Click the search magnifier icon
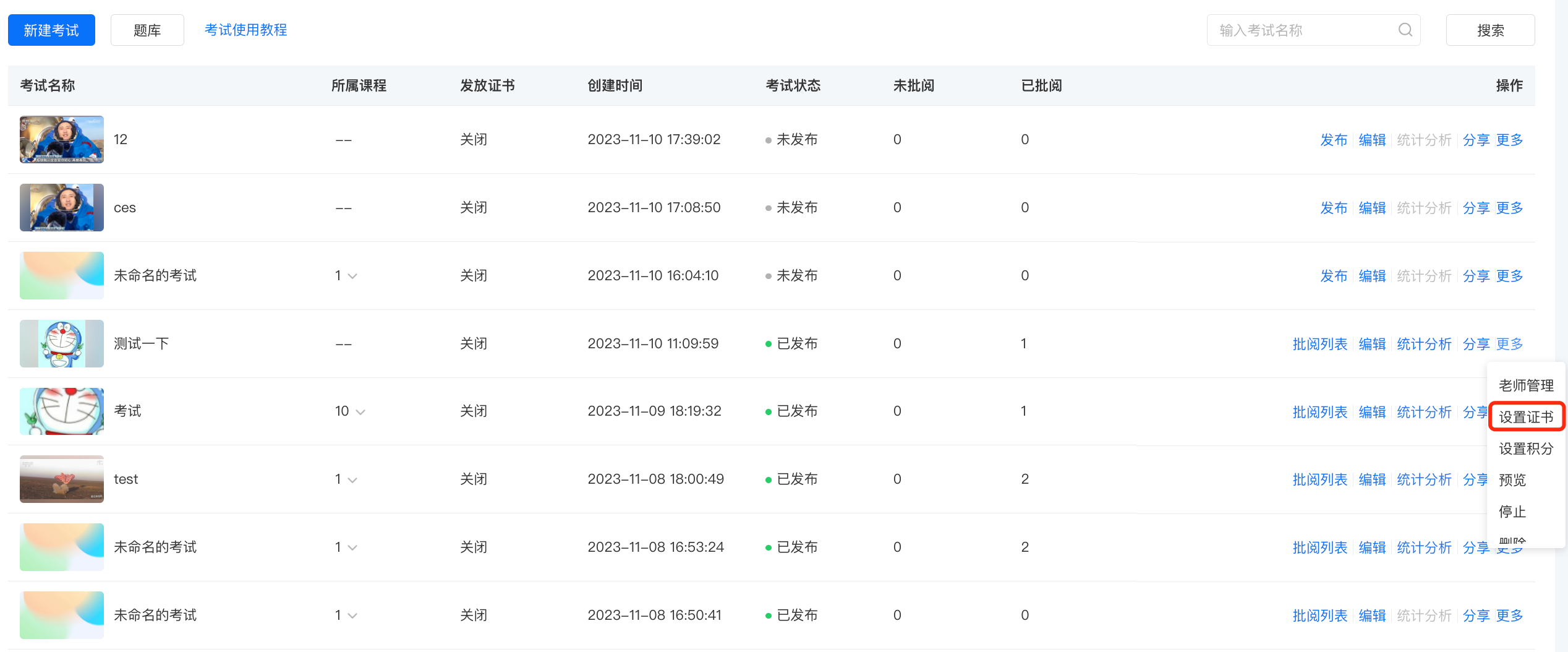Image resolution: width=1568 pixels, height=652 pixels. (1405, 30)
